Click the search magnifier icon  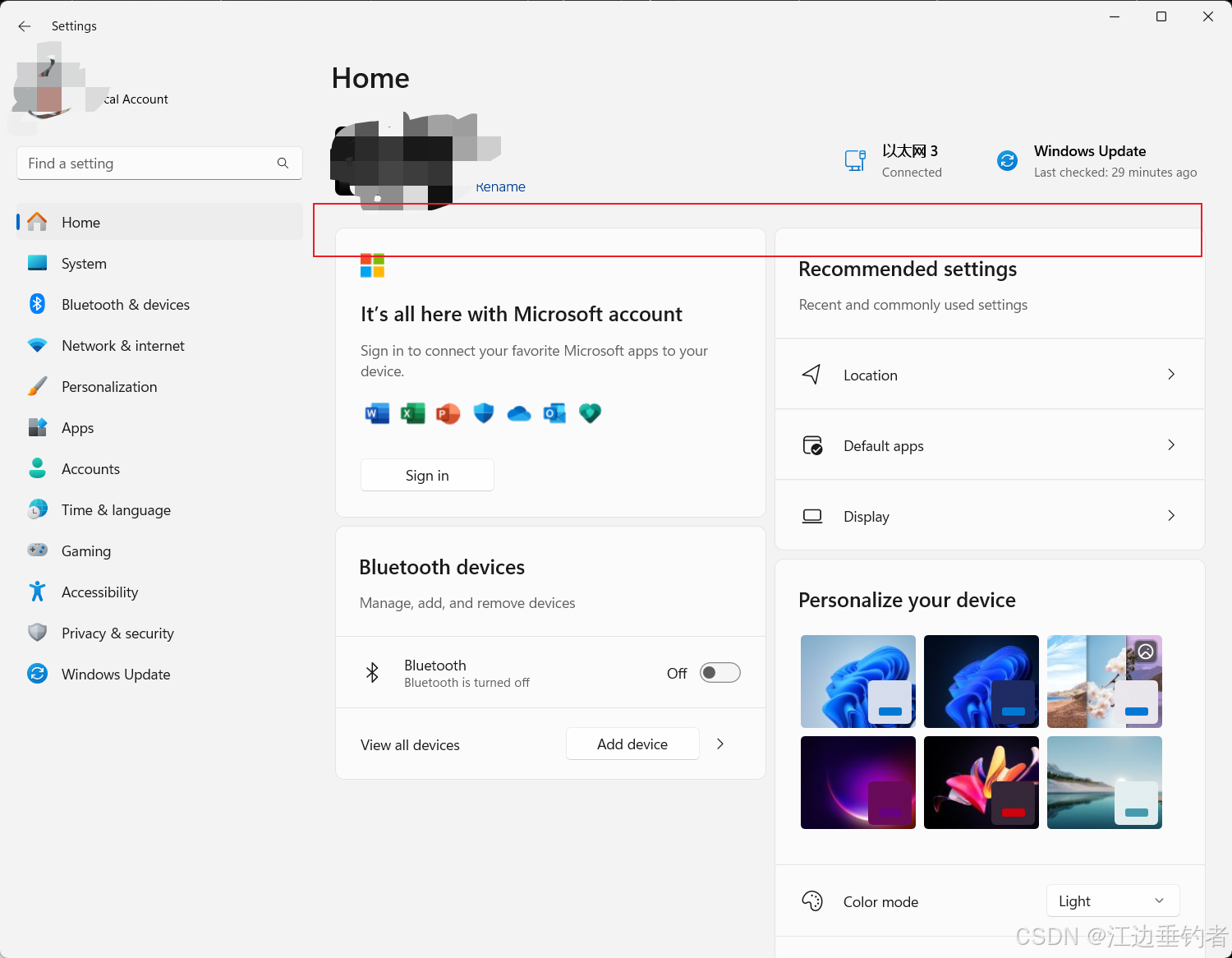pos(283,164)
